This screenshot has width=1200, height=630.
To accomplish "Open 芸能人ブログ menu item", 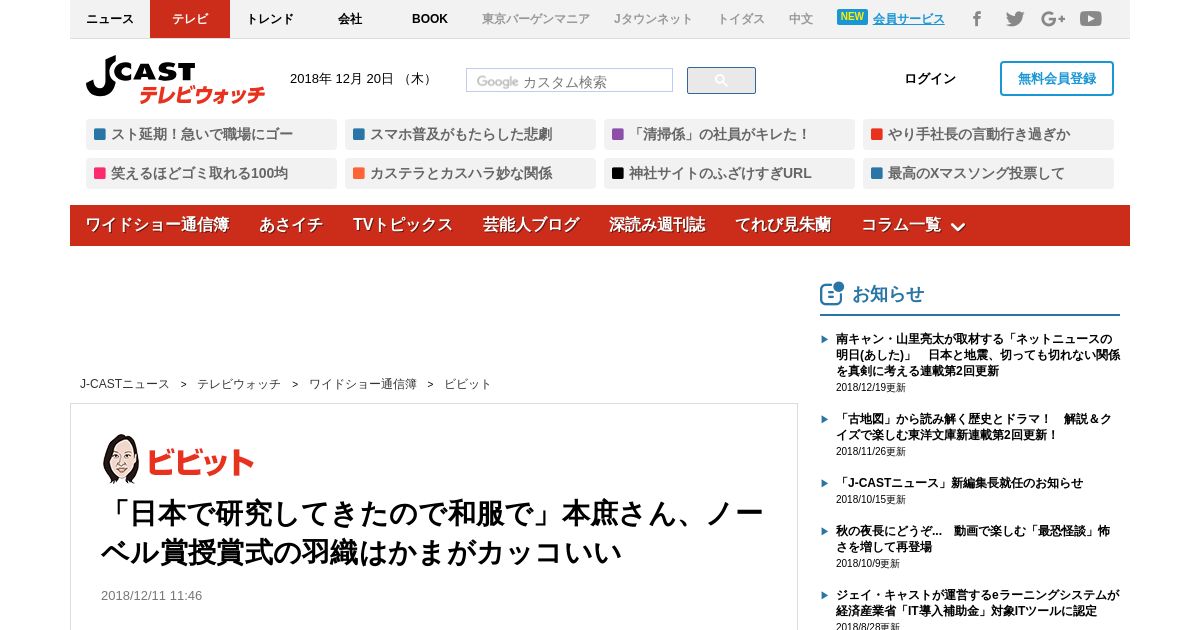I will [x=531, y=225].
